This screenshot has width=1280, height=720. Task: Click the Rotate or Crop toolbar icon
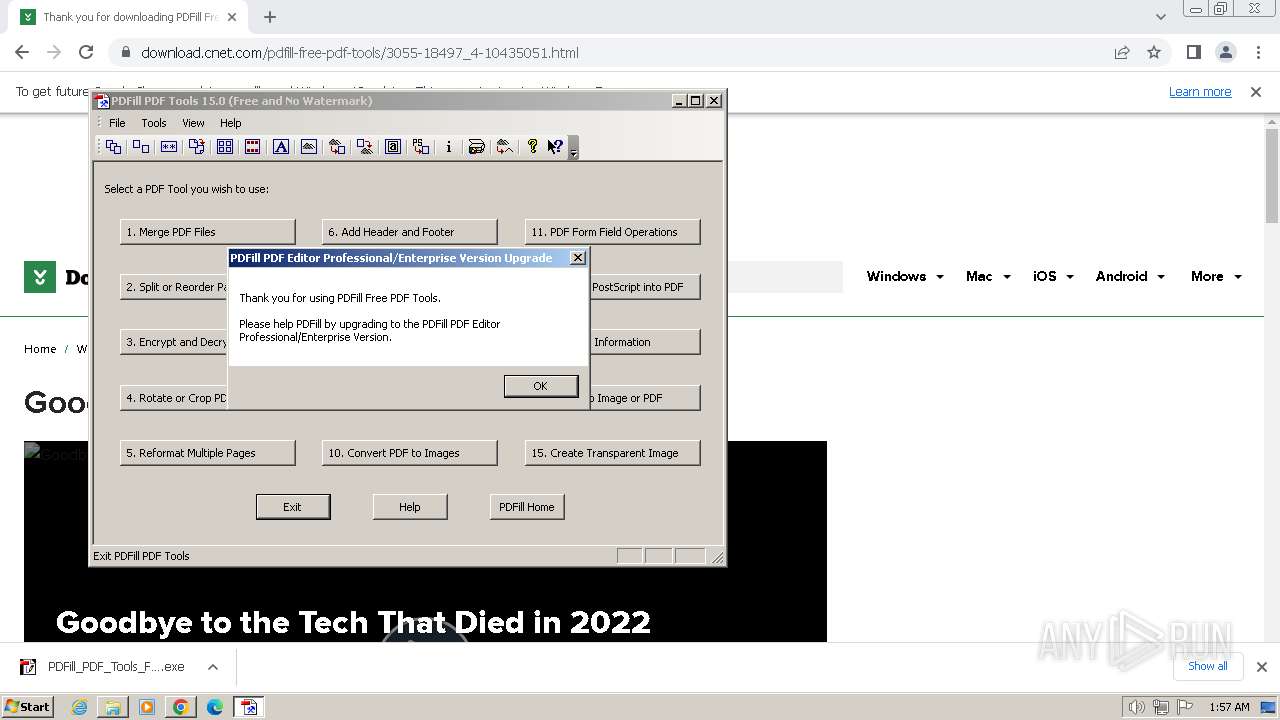[197, 147]
